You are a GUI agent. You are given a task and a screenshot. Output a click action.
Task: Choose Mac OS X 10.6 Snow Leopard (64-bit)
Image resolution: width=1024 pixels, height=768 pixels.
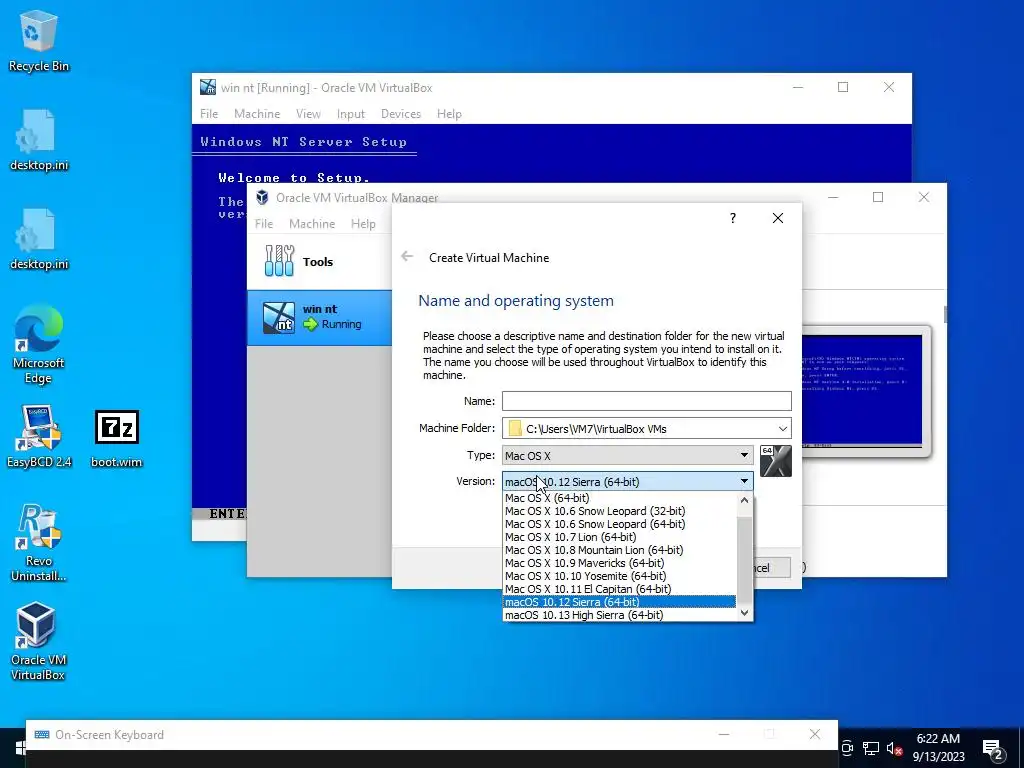tap(619, 524)
